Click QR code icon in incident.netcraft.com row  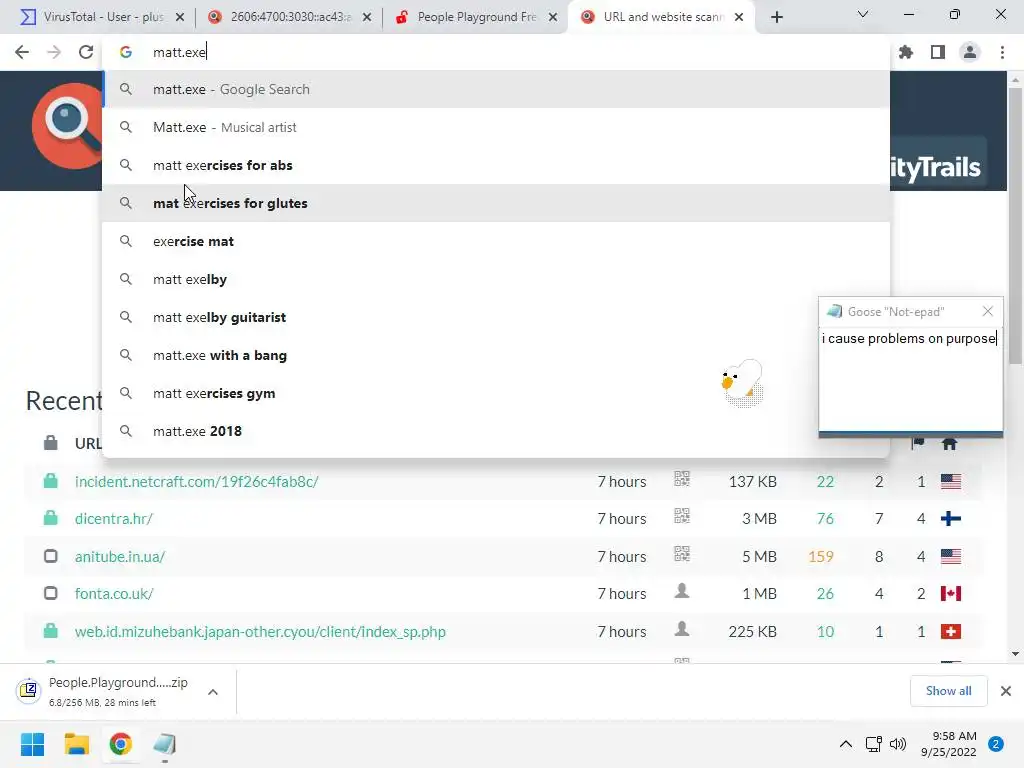pyautogui.click(x=682, y=479)
